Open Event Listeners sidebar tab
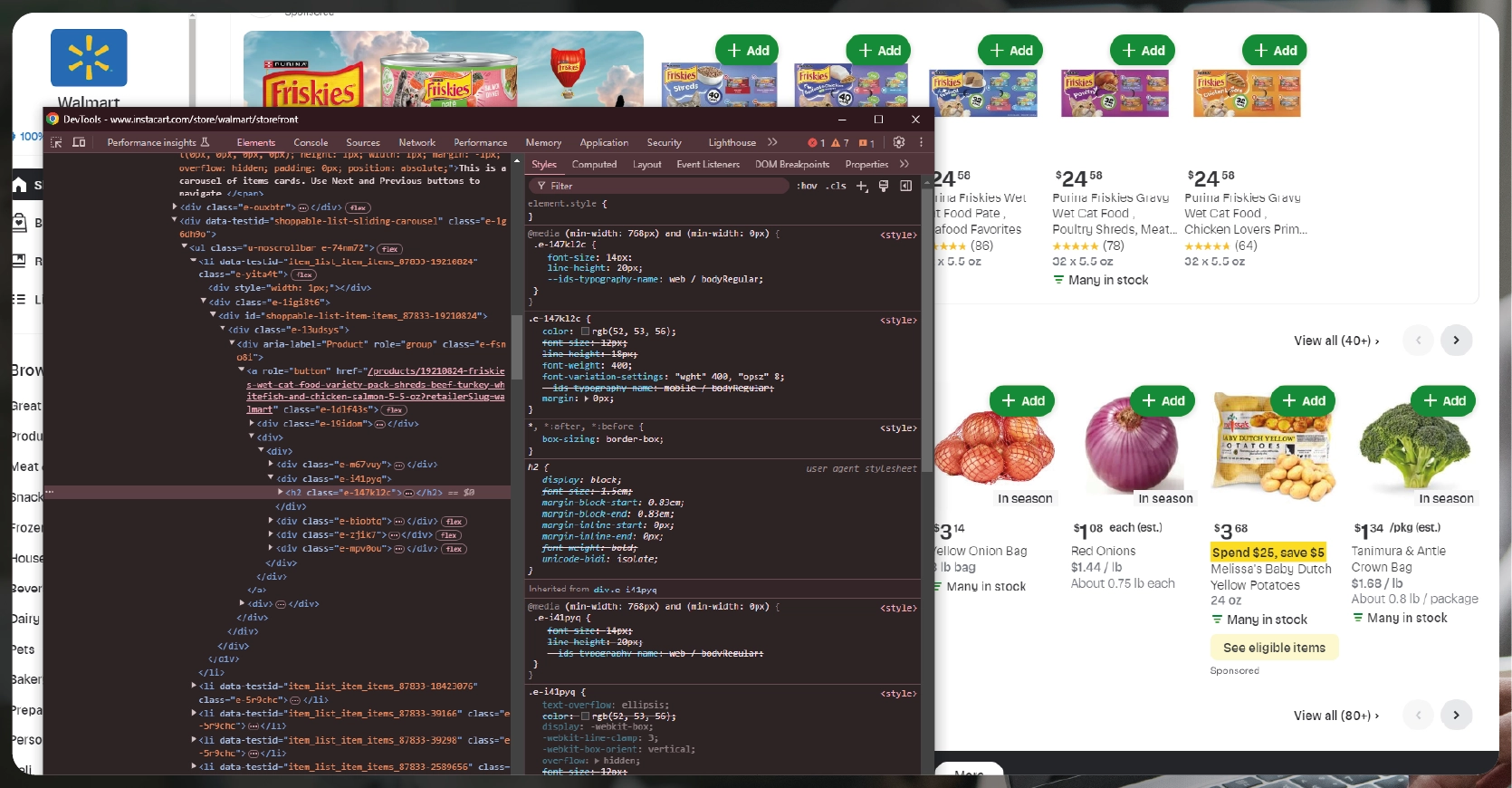The width and height of the screenshot is (1512, 788). (x=708, y=164)
